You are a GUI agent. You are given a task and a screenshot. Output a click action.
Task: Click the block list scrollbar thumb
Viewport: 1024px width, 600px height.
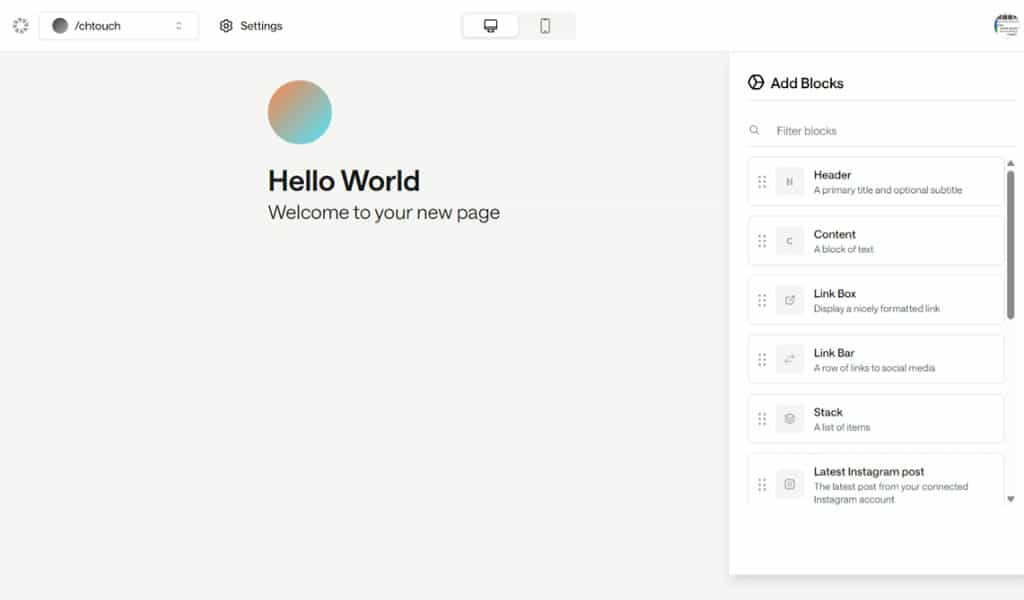(1010, 245)
